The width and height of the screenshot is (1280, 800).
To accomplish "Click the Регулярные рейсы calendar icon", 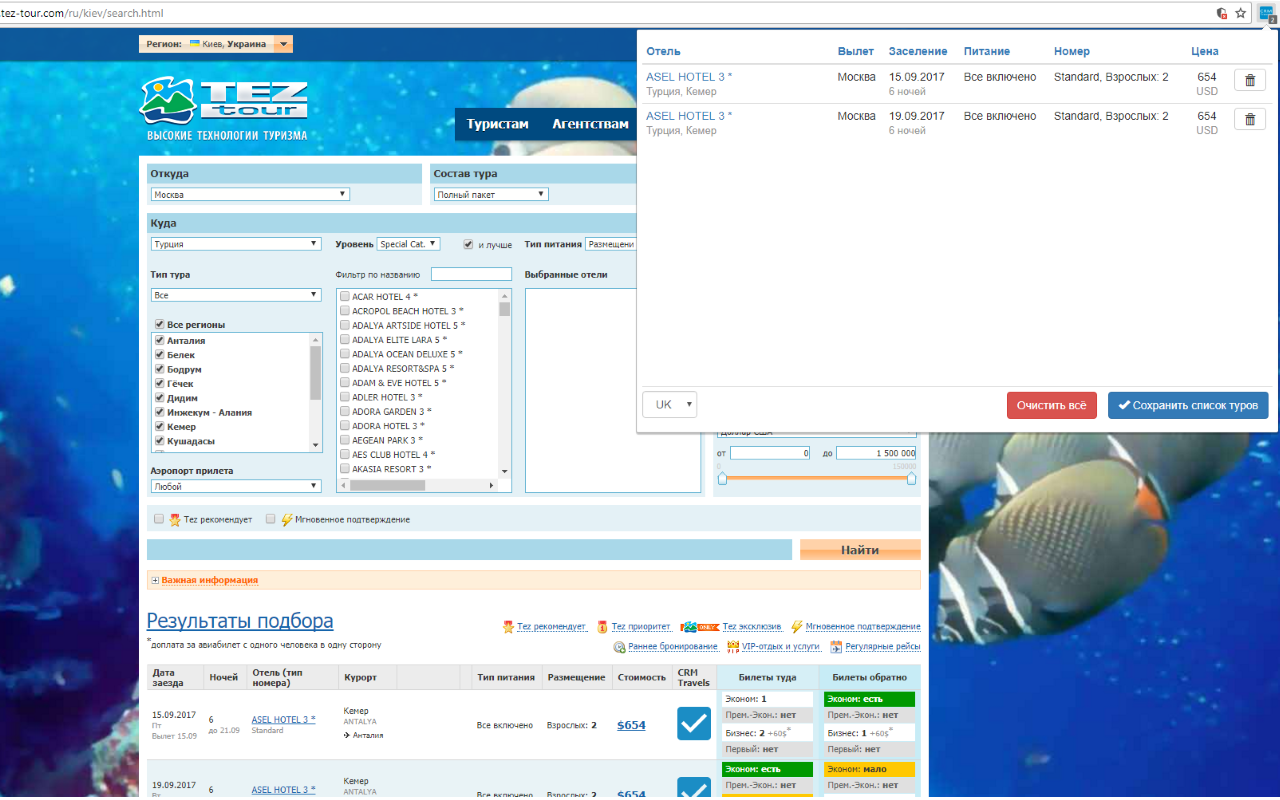I will [836, 647].
